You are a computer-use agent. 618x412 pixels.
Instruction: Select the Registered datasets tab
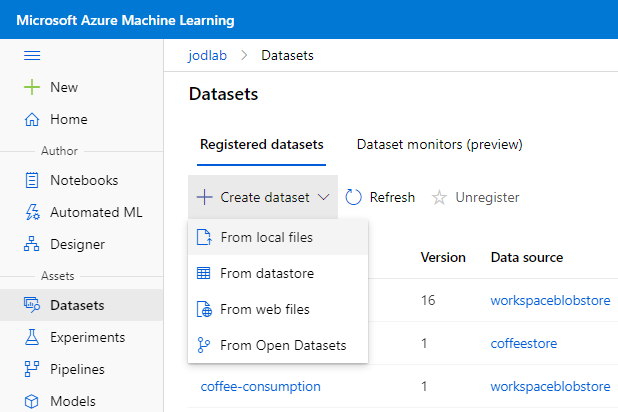pos(261,145)
